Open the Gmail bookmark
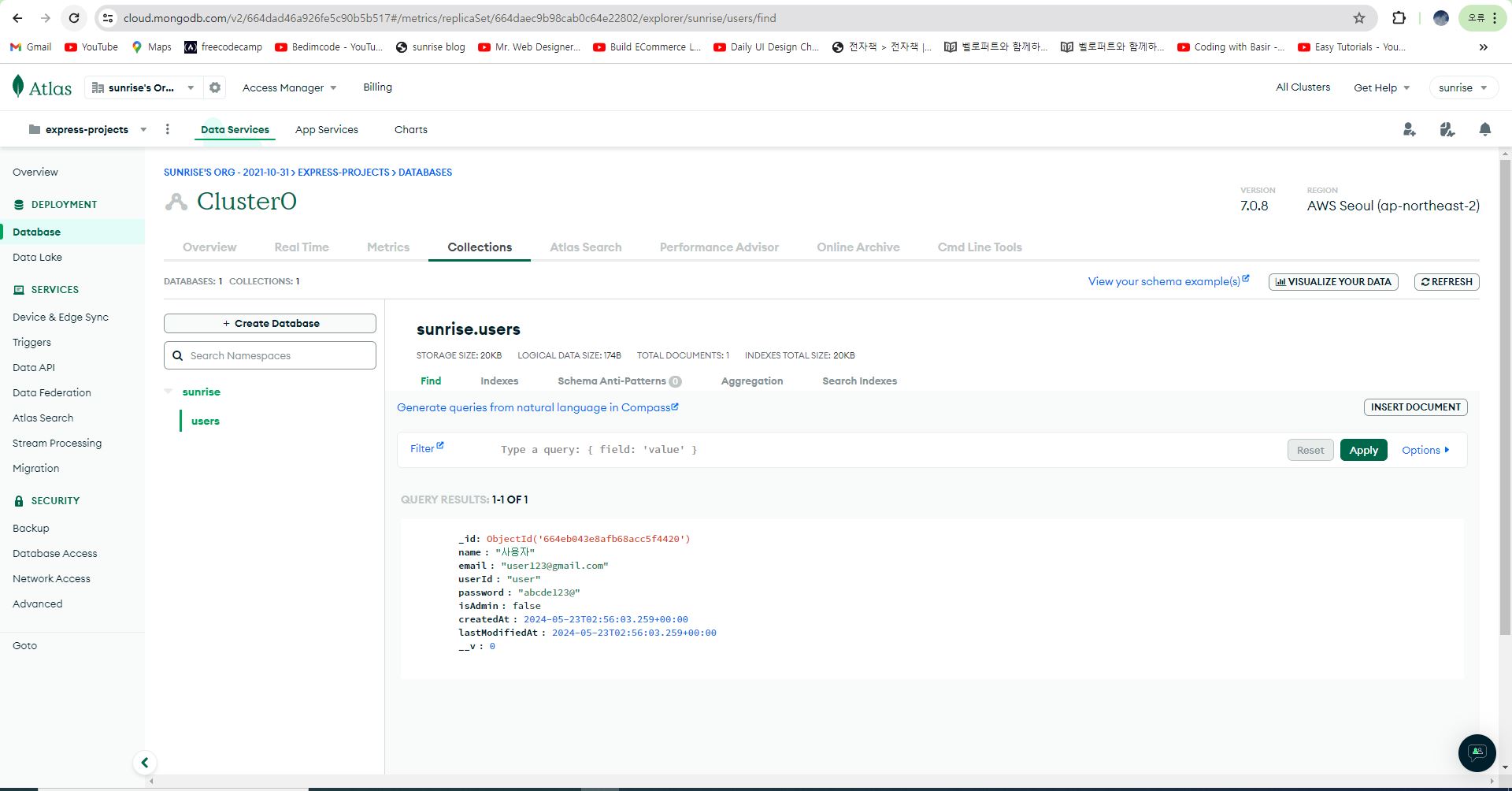 31,47
